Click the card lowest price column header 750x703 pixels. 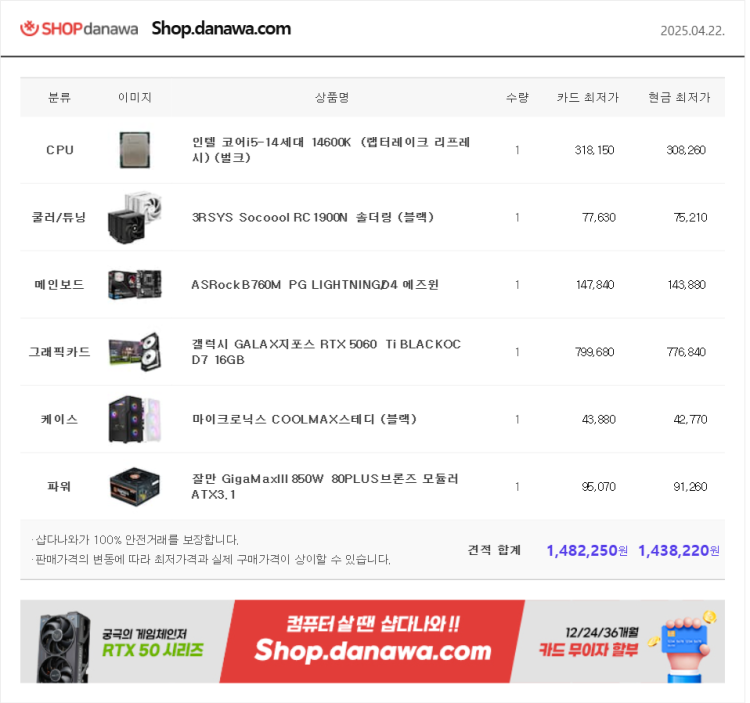coord(587,98)
